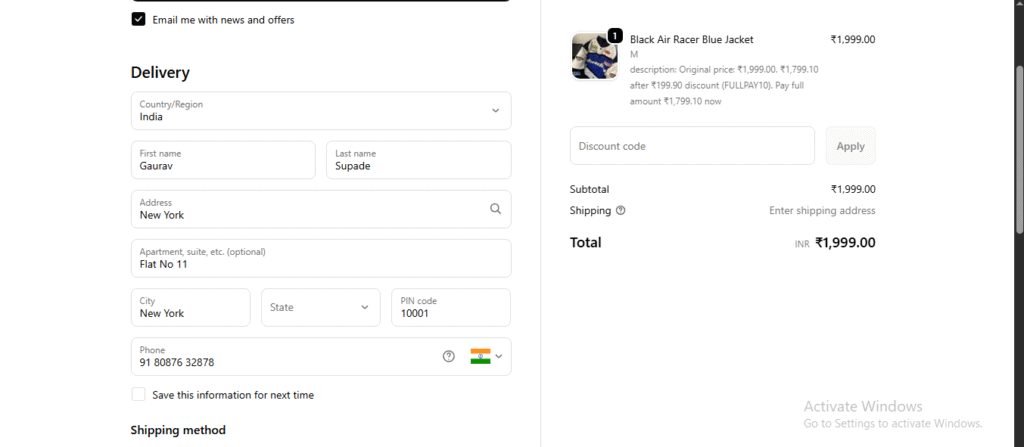Click the magnifier icon in Address field
The width and height of the screenshot is (1024, 447).
(495, 209)
